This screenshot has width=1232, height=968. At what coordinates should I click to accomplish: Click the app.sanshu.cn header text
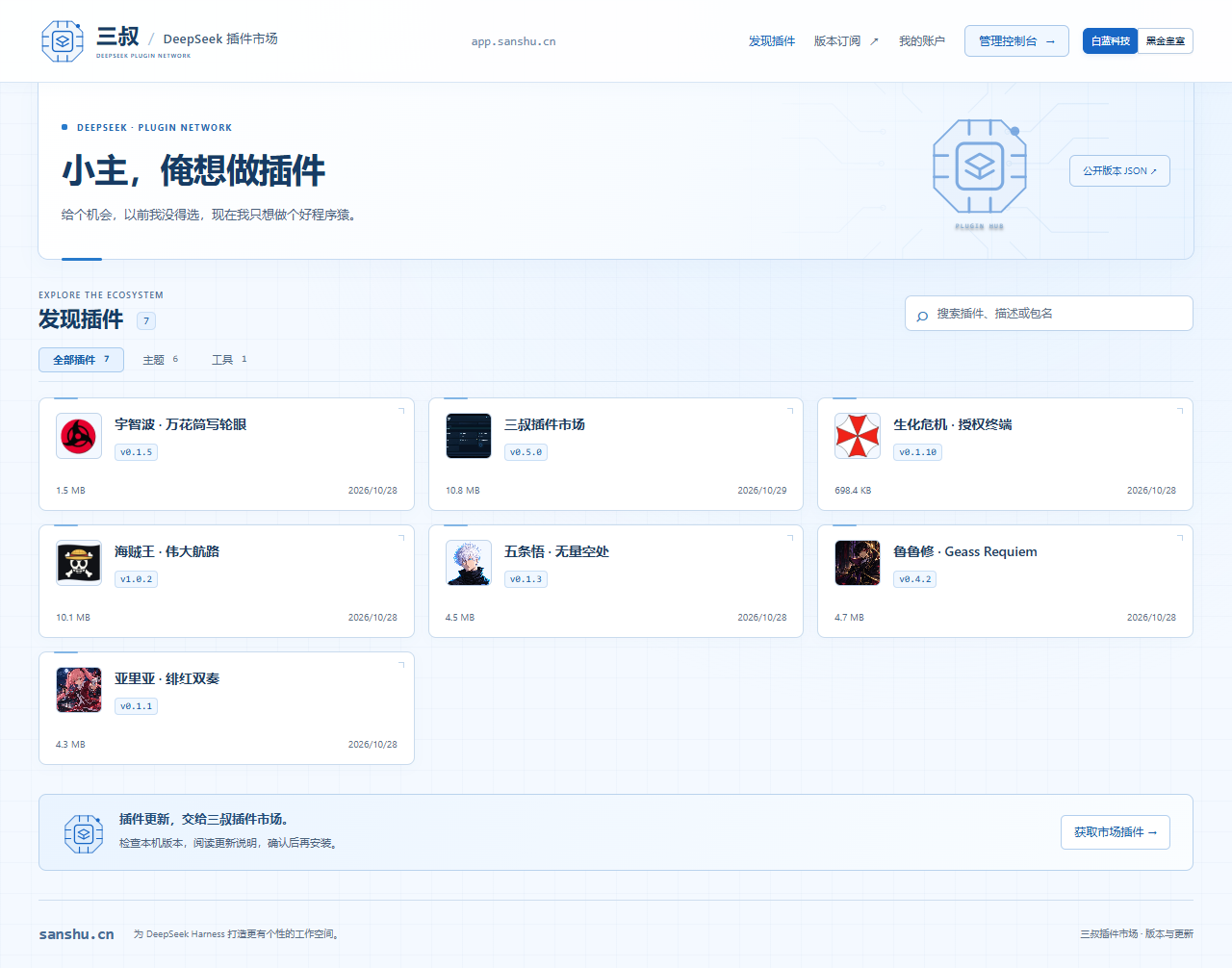[x=514, y=41]
